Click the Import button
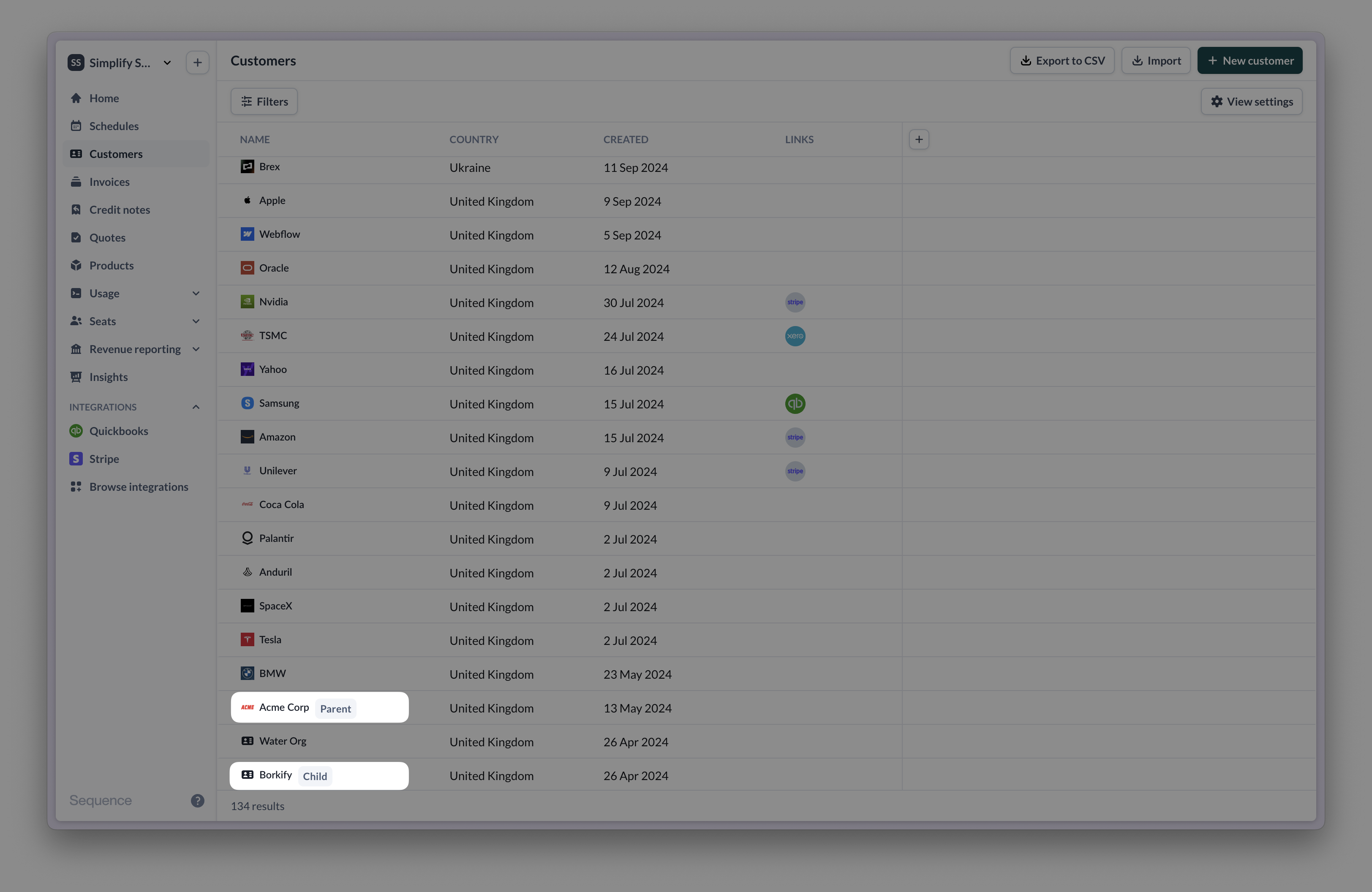 [1156, 60]
